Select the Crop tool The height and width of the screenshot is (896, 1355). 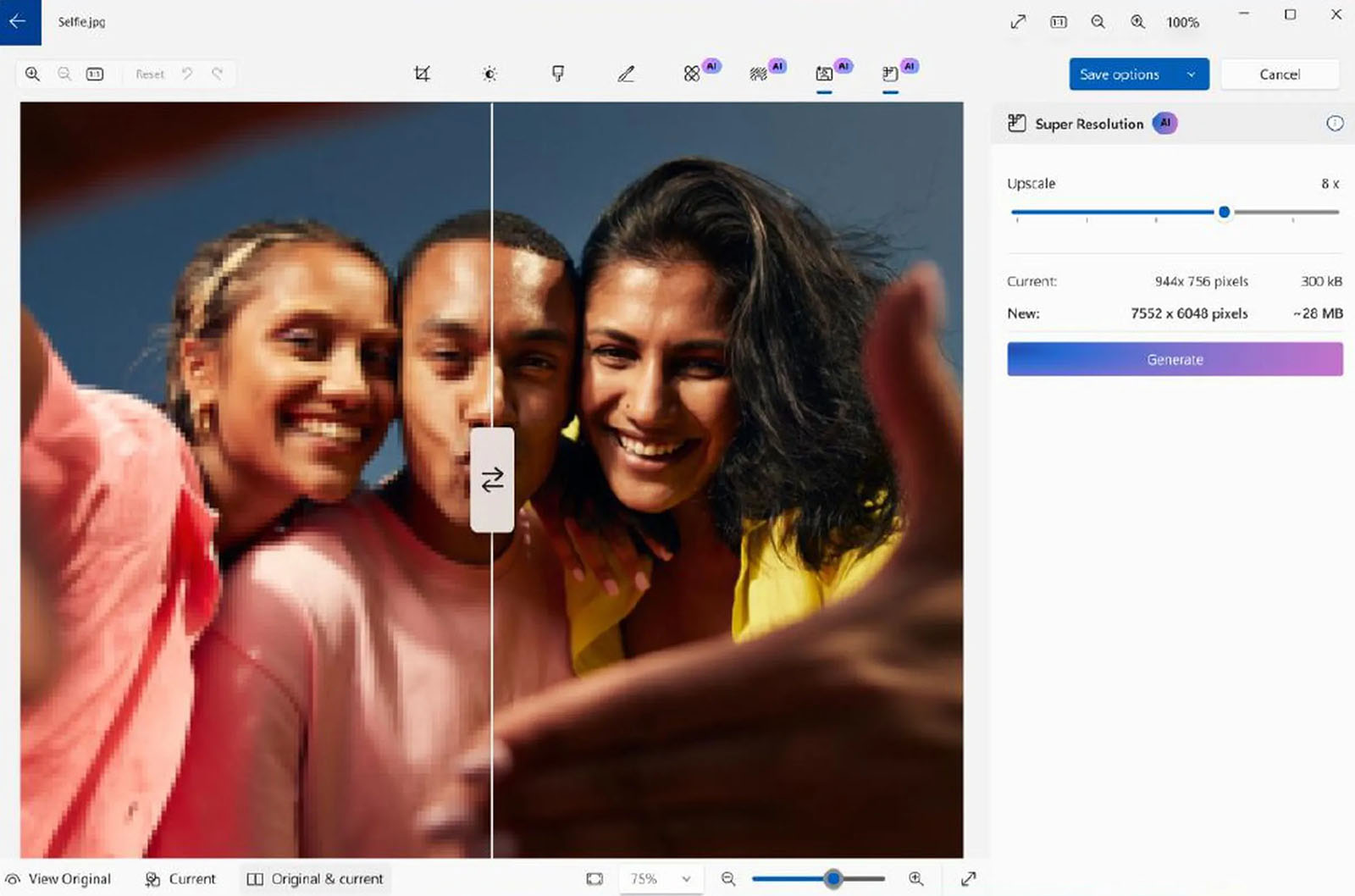[x=423, y=74]
